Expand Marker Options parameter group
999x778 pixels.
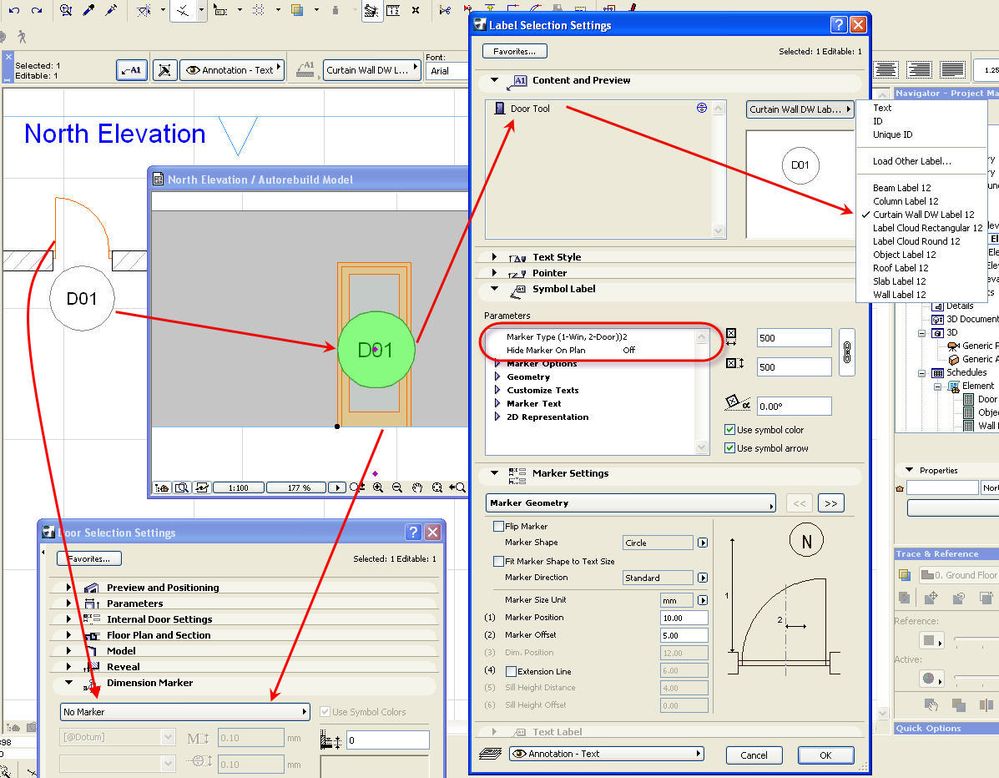coord(498,364)
